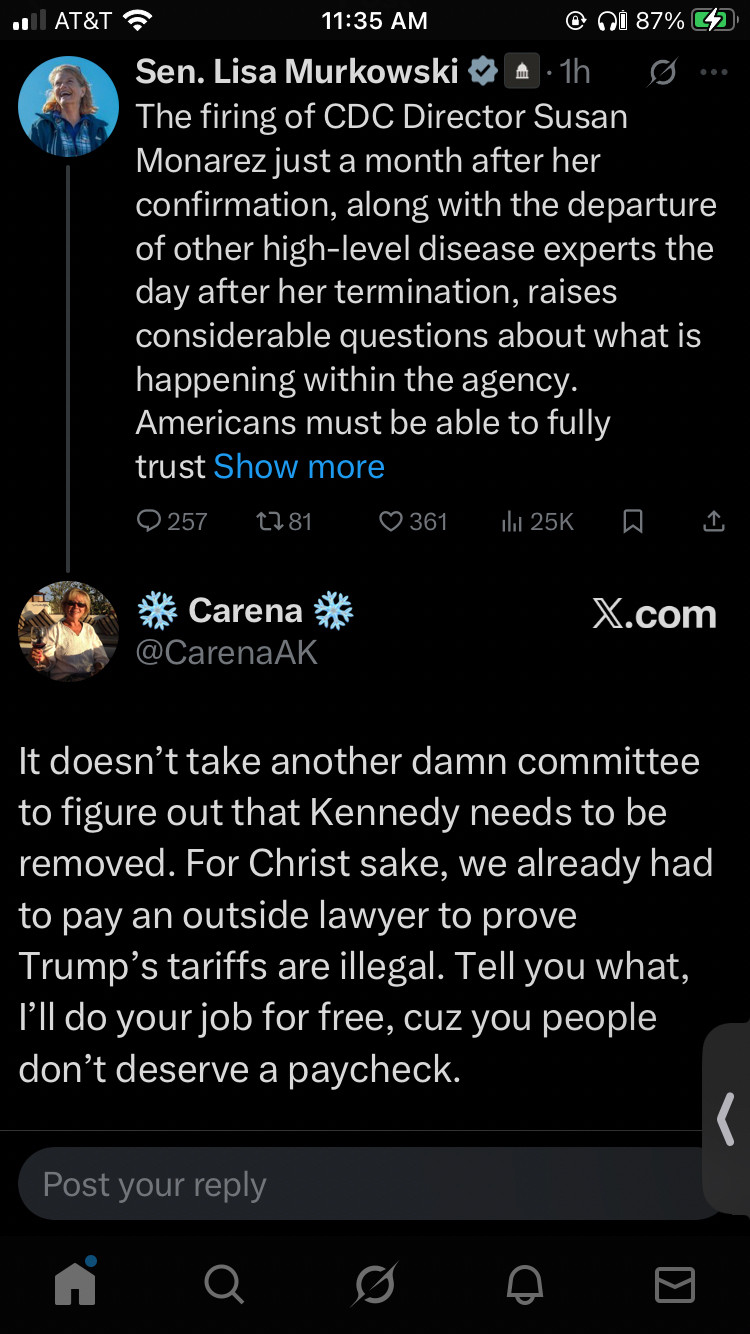Expand the post with Show more
The height and width of the screenshot is (1334, 750).
[299, 466]
